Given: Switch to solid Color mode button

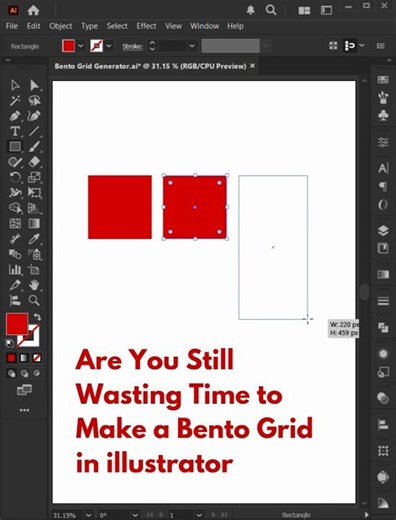Looking at the screenshot, I should [11, 358].
